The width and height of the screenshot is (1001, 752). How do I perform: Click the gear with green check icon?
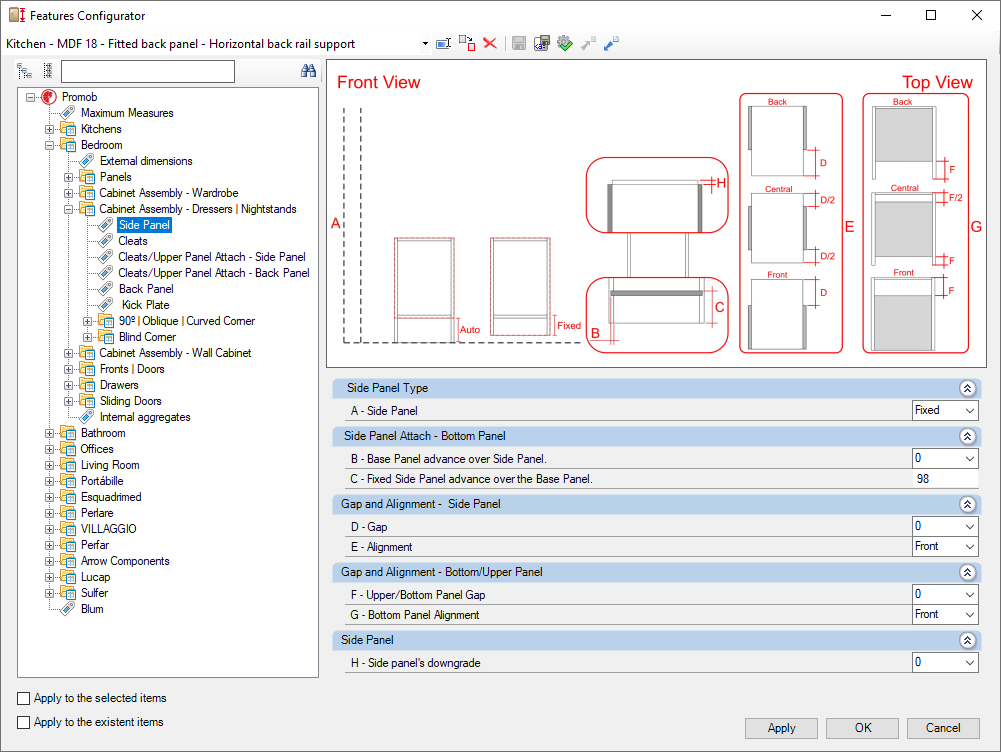point(564,43)
